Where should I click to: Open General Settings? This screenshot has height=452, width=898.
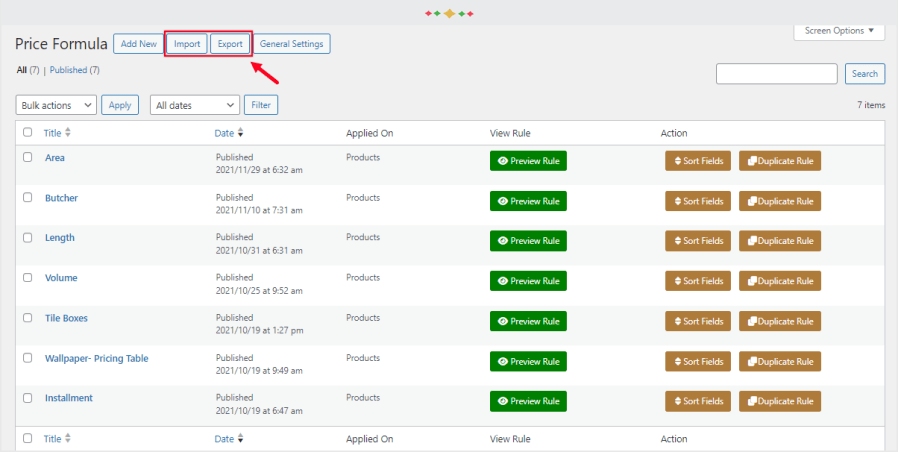(291, 44)
